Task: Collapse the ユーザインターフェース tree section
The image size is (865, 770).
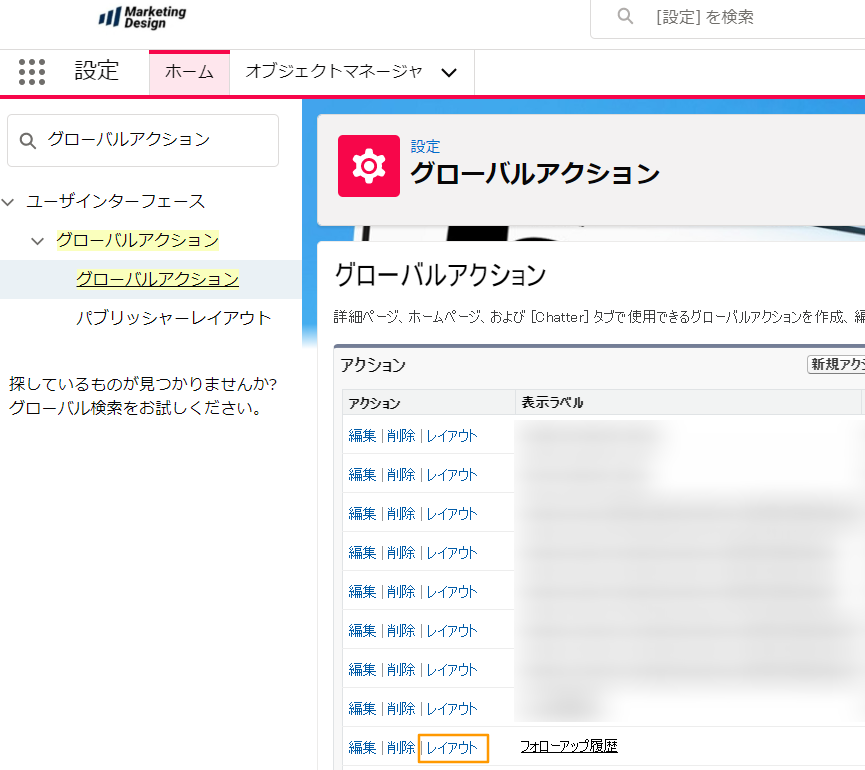Action: [x=9, y=202]
